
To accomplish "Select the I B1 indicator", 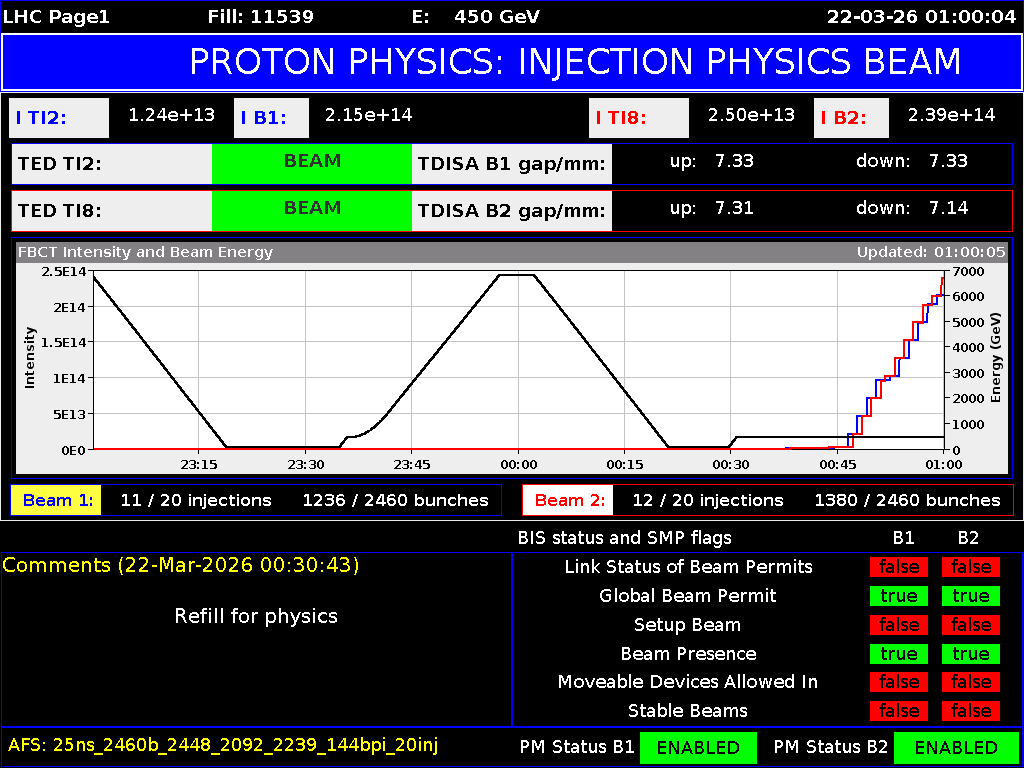I will point(271,118).
